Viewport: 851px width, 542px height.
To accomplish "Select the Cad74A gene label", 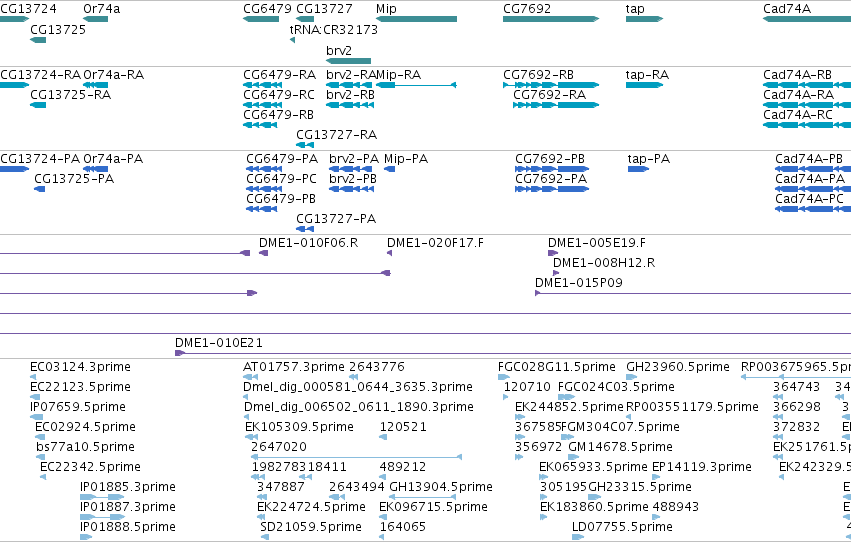I will tap(787, 9).
